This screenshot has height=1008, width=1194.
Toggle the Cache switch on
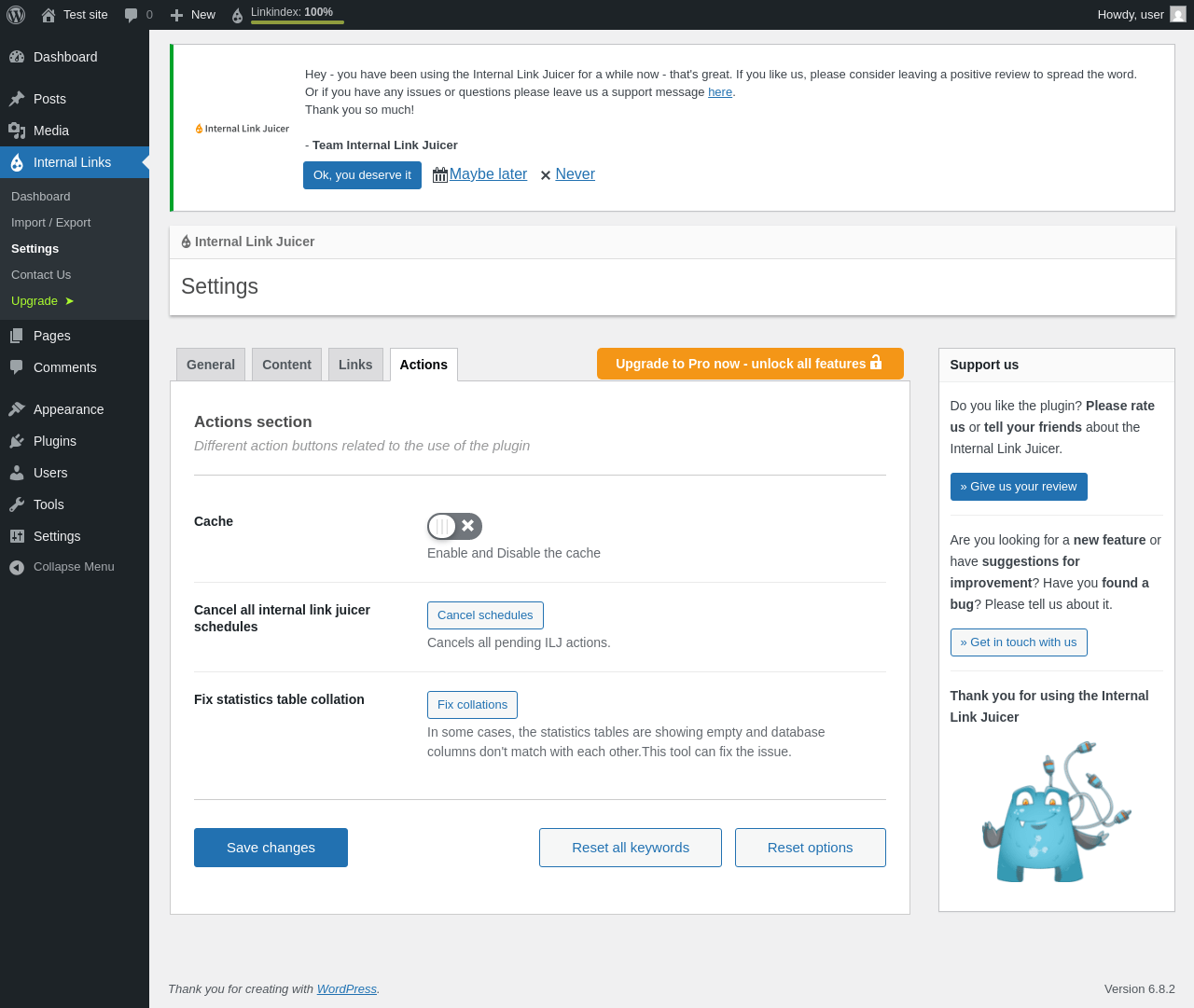[x=454, y=526]
